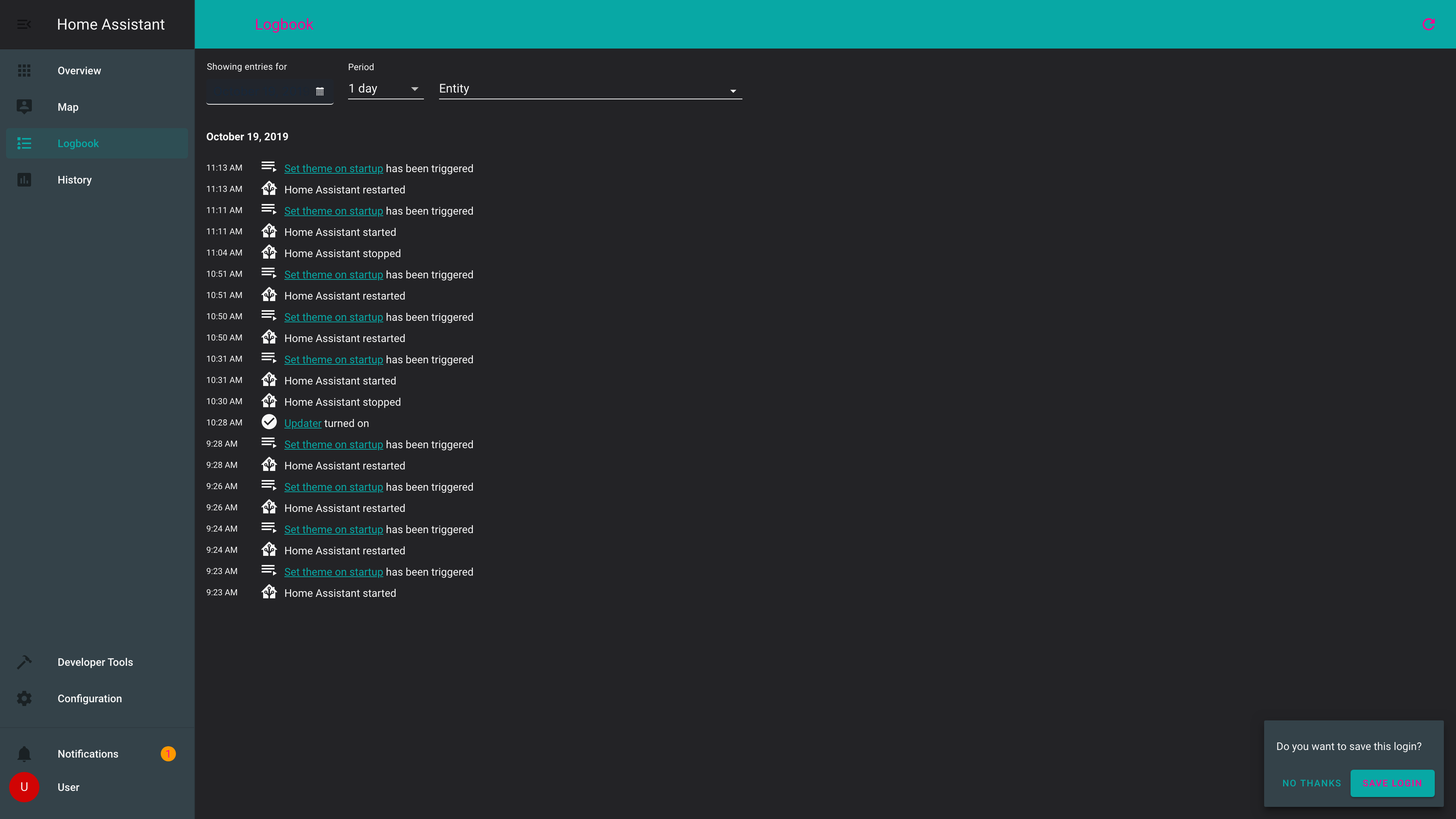The width and height of the screenshot is (1456, 819).
Task: Collapse the sidebar using the menu icon
Action: click(x=24, y=24)
